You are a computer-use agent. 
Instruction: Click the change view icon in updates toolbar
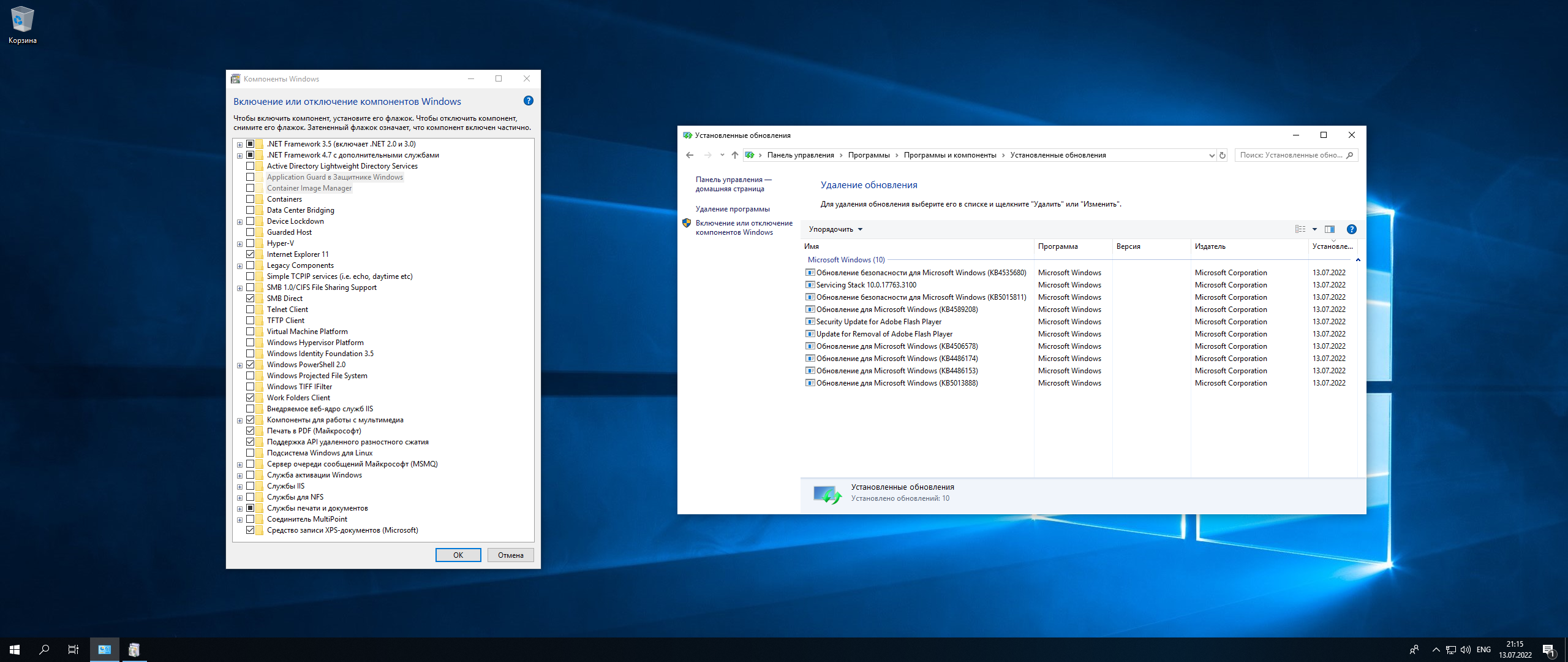tap(1300, 229)
